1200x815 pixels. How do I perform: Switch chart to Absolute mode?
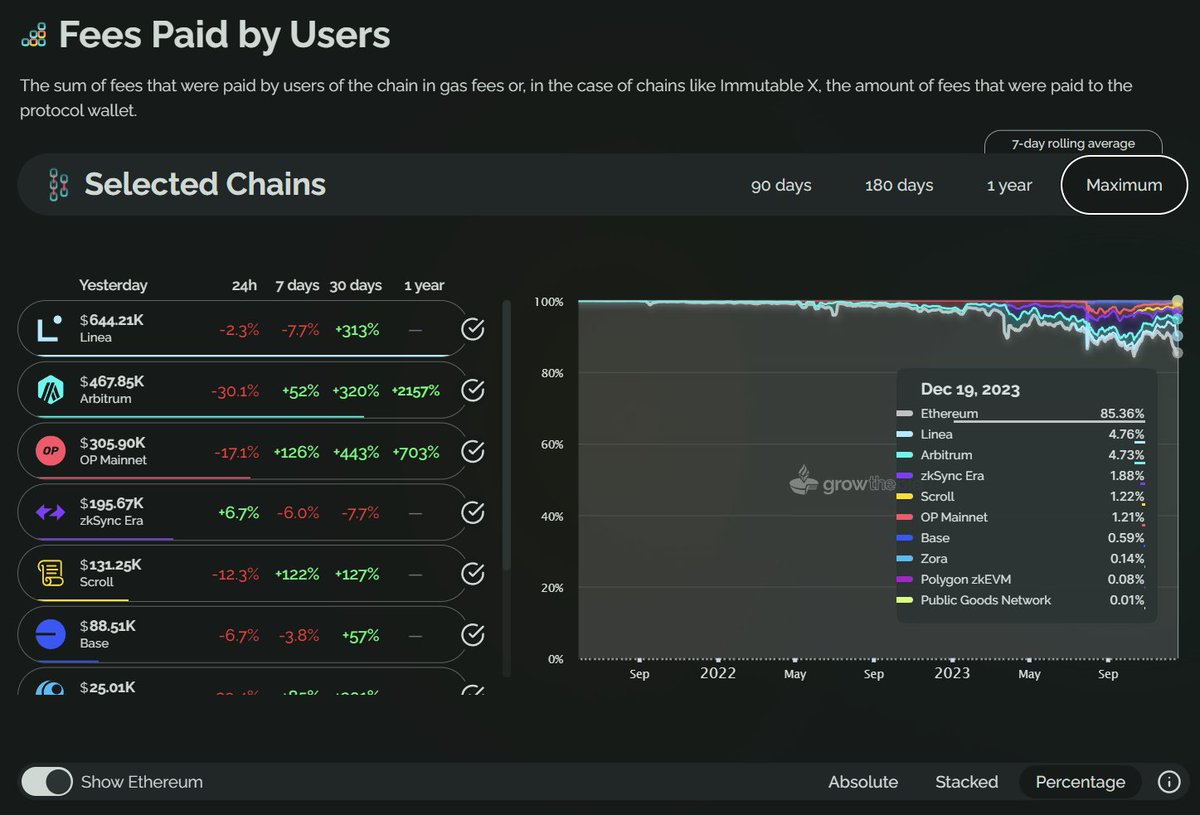coord(863,782)
